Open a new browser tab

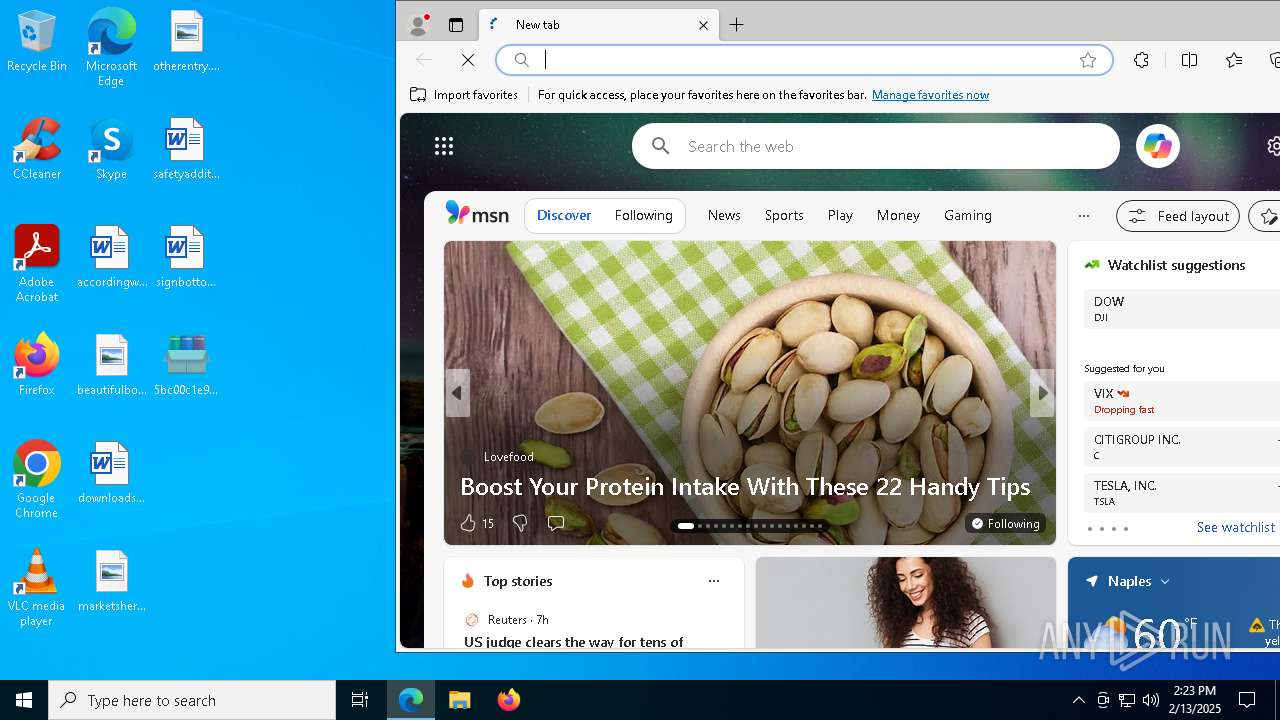pos(737,25)
